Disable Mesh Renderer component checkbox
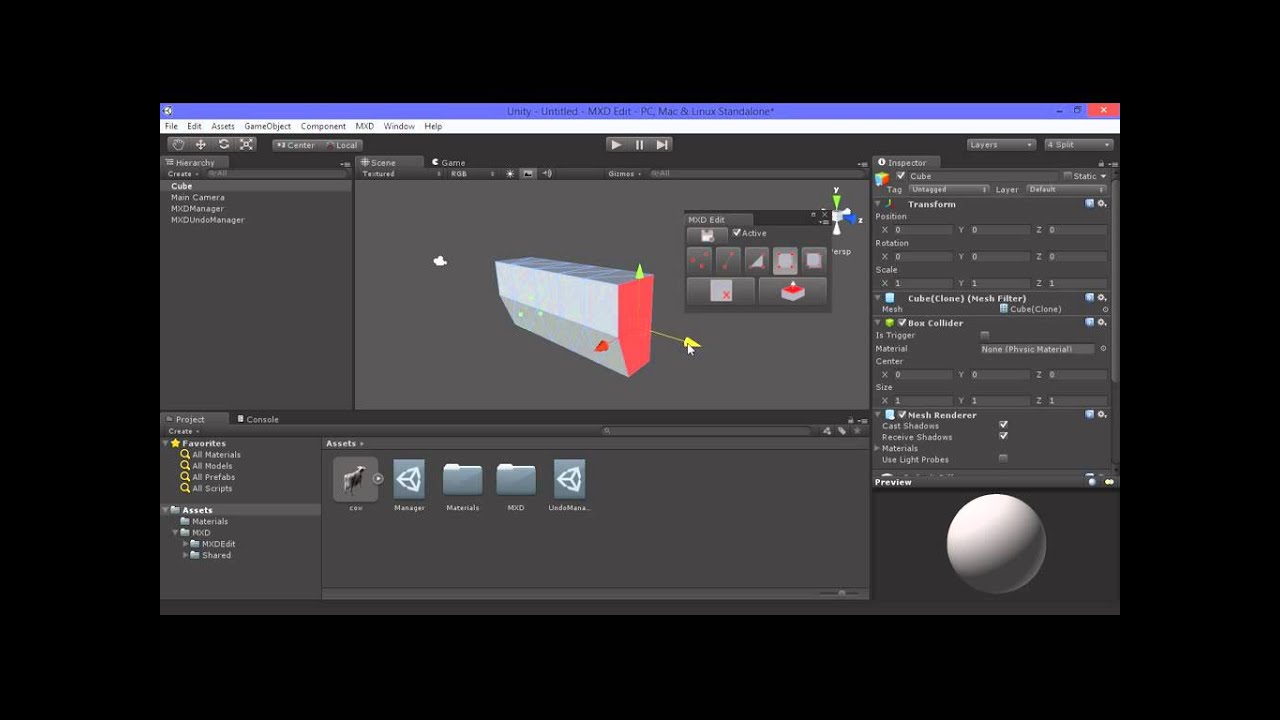Screen dimensions: 1280x720 (902, 415)
